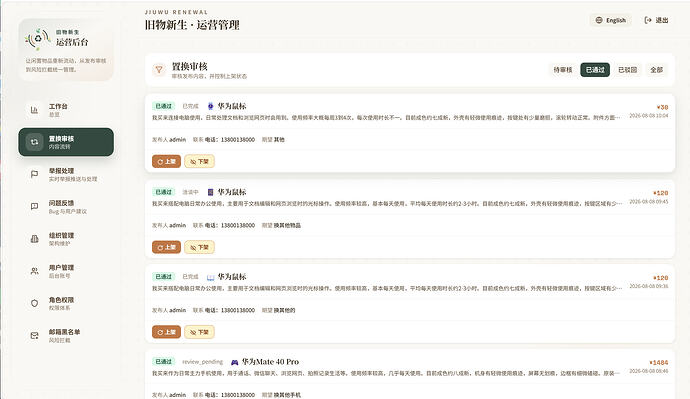Click 已完成 status on the 09:36 card
The image size is (690, 399).
click(191, 277)
